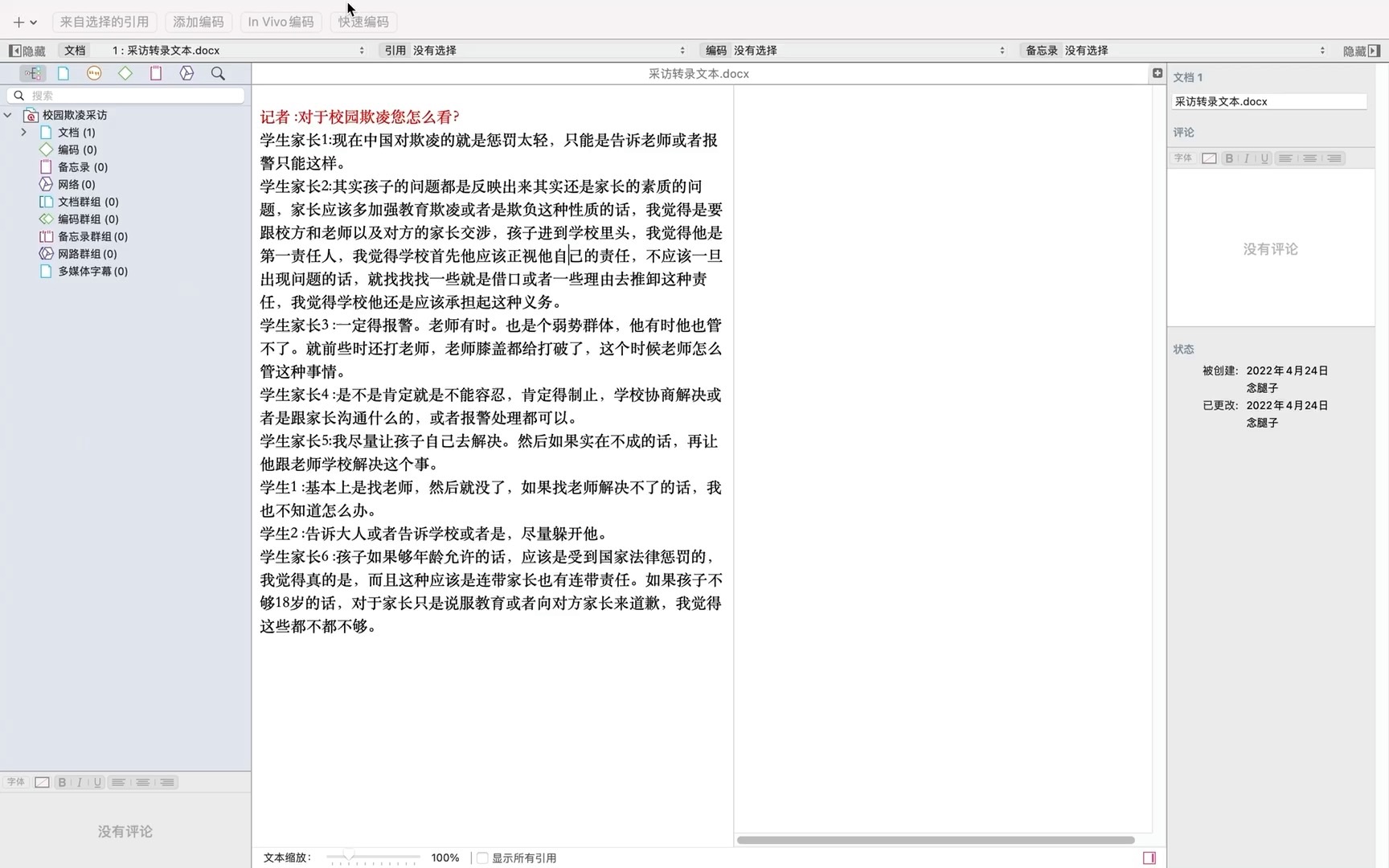Select 编码群组 (0) in the project tree
1389x868 pixels.
88,219
